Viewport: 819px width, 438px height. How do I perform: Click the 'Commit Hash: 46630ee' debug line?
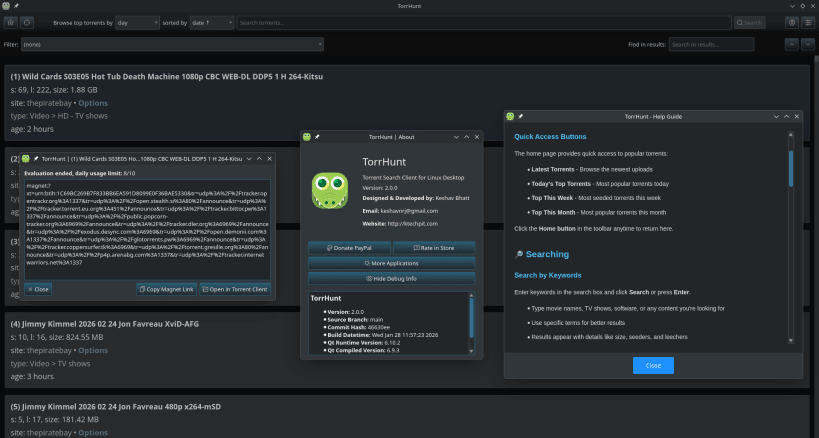[x=358, y=327]
